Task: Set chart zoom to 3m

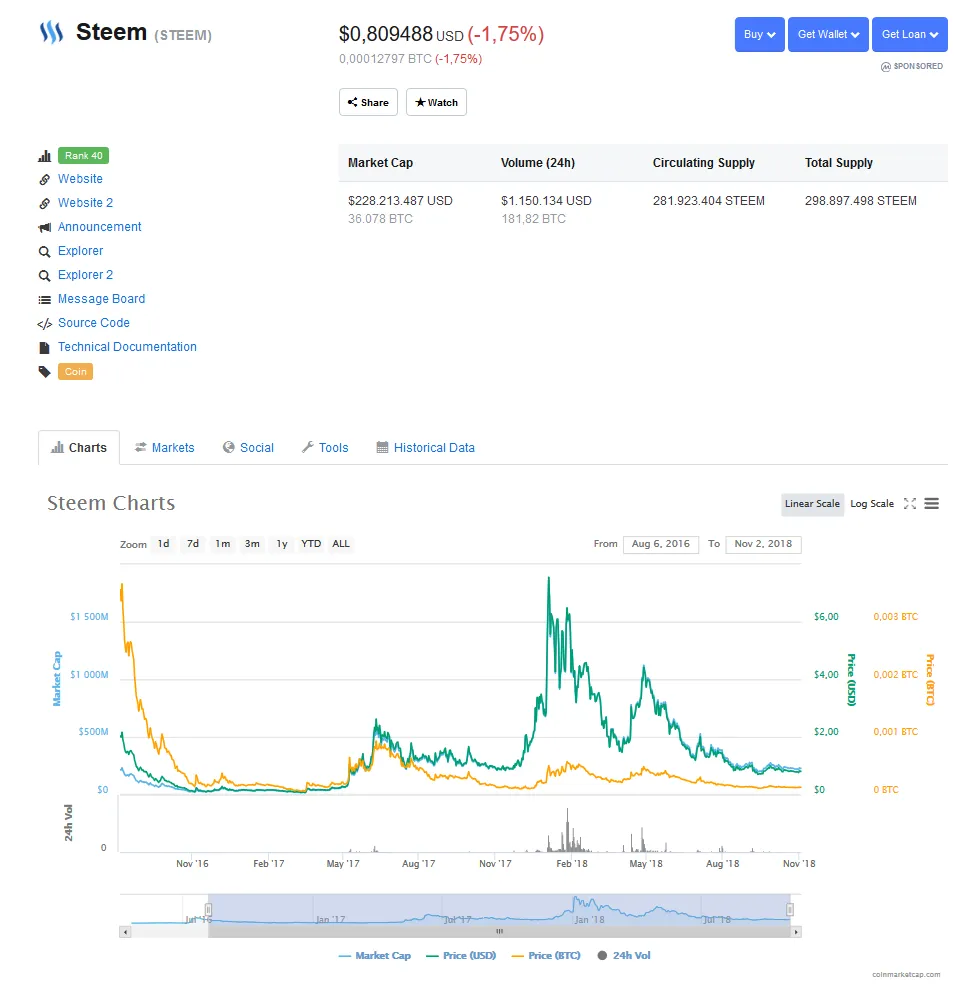Action: [252, 544]
